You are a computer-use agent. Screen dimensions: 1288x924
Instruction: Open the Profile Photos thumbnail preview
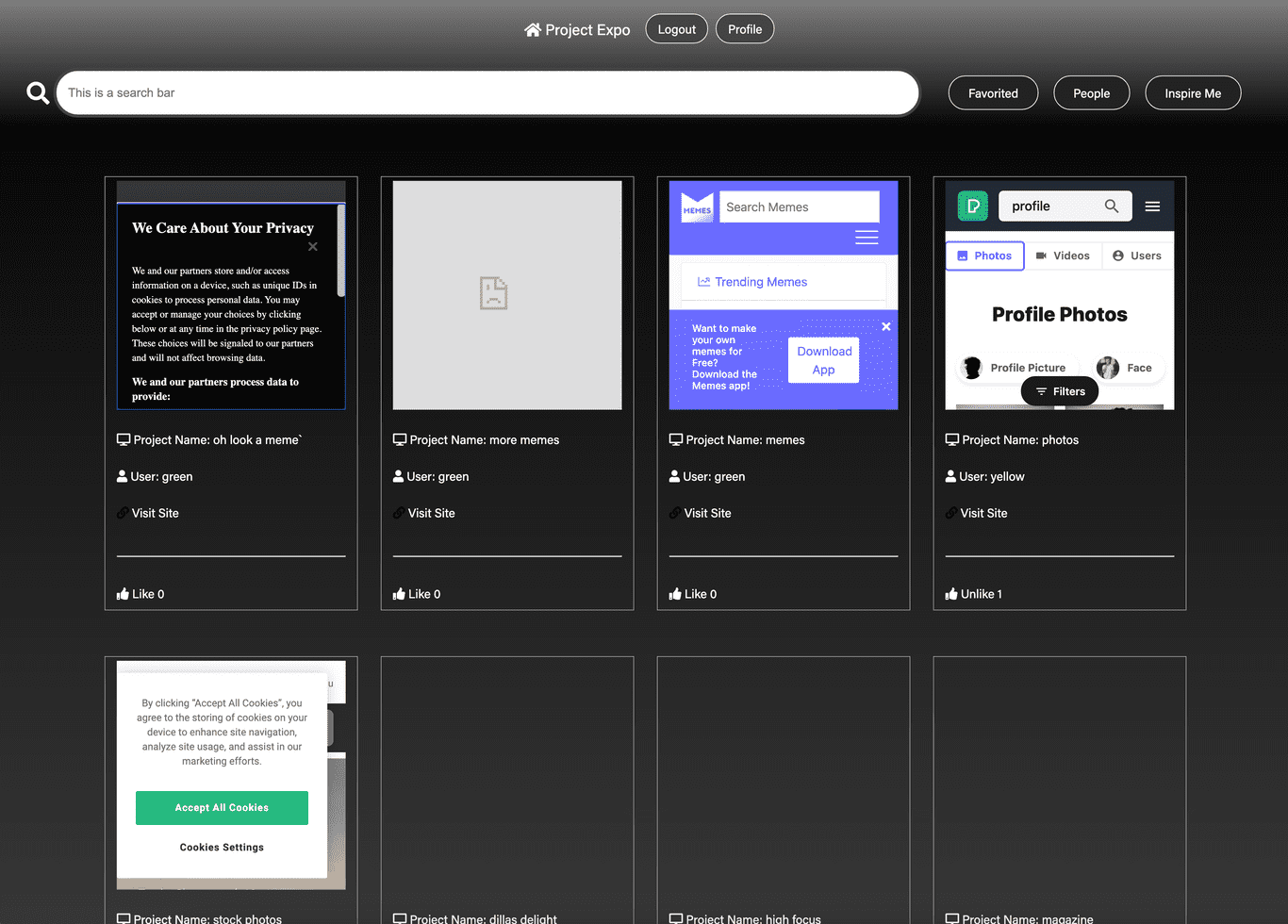click(x=1060, y=295)
